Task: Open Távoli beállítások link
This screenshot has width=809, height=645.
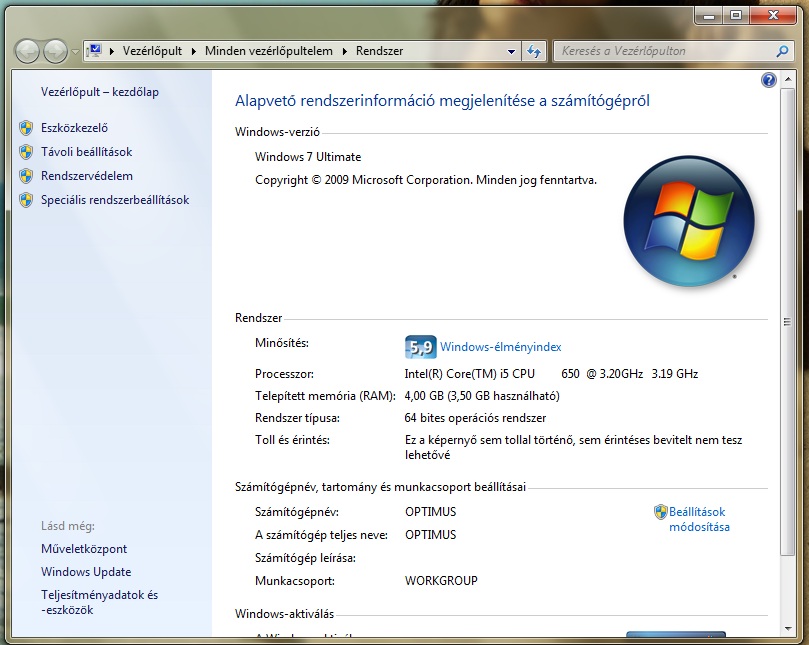Action: click(87, 152)
